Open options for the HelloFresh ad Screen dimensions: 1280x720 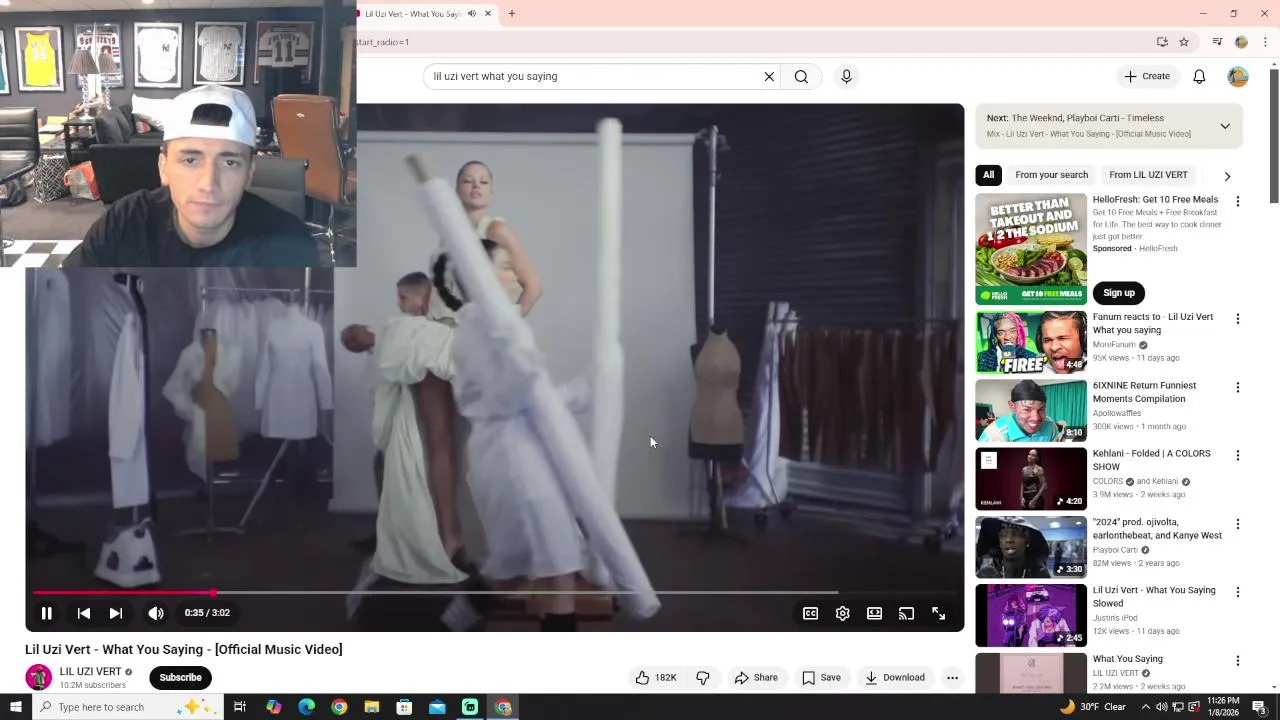[1238, 201]
